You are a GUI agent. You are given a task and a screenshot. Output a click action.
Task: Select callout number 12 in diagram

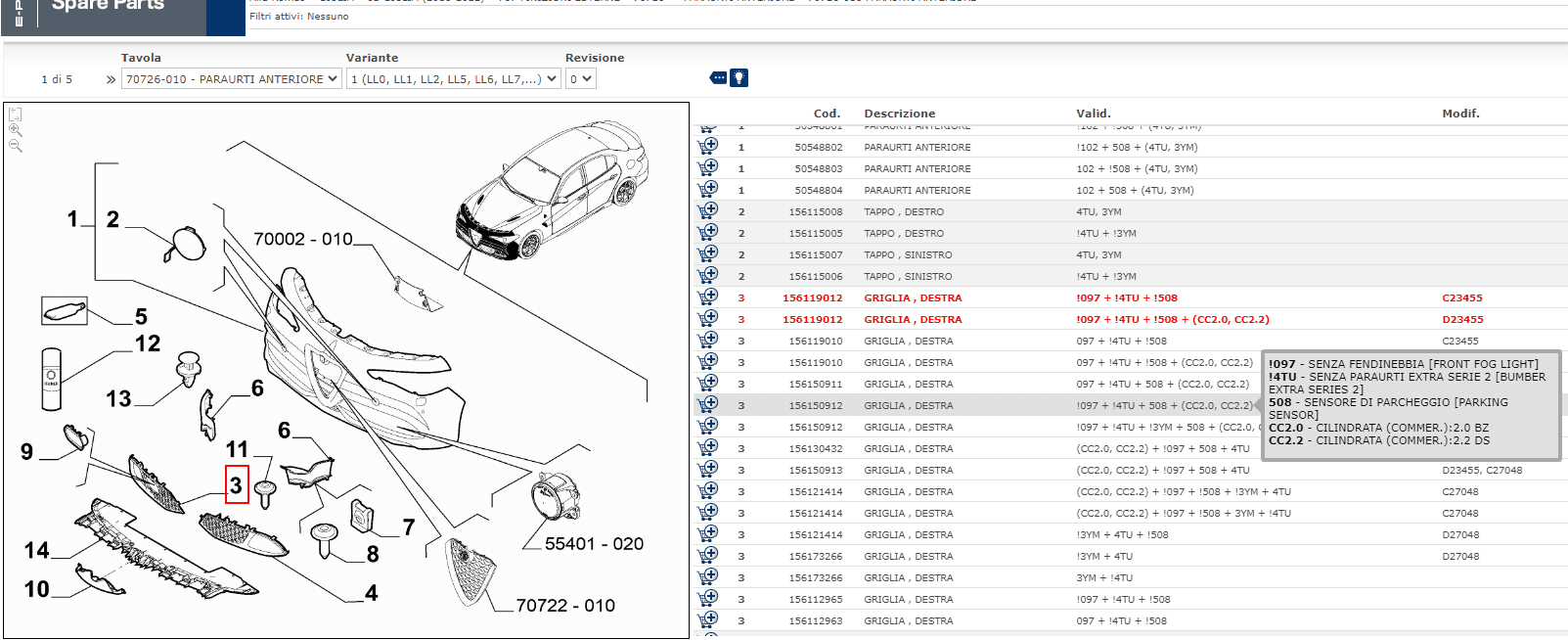click(148, 343)
